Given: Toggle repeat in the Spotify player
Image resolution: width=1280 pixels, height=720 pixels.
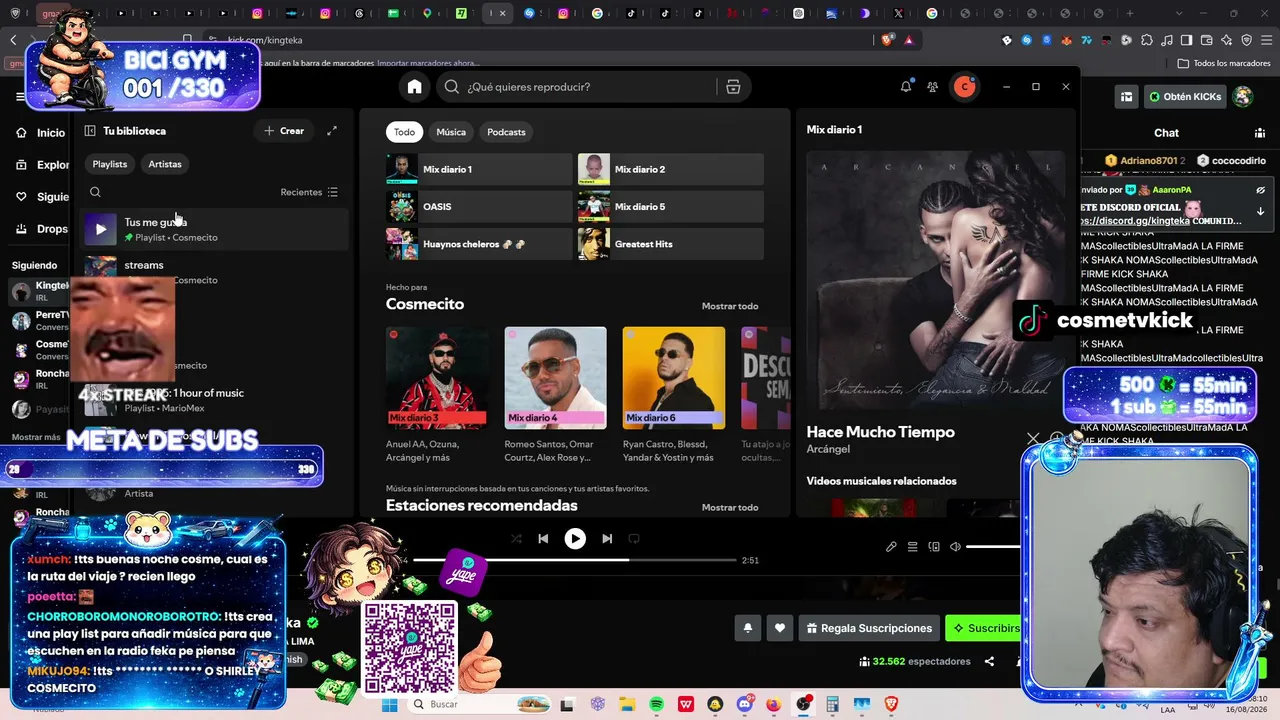Looking at the screenshot, I should click(x=634, y=538).
